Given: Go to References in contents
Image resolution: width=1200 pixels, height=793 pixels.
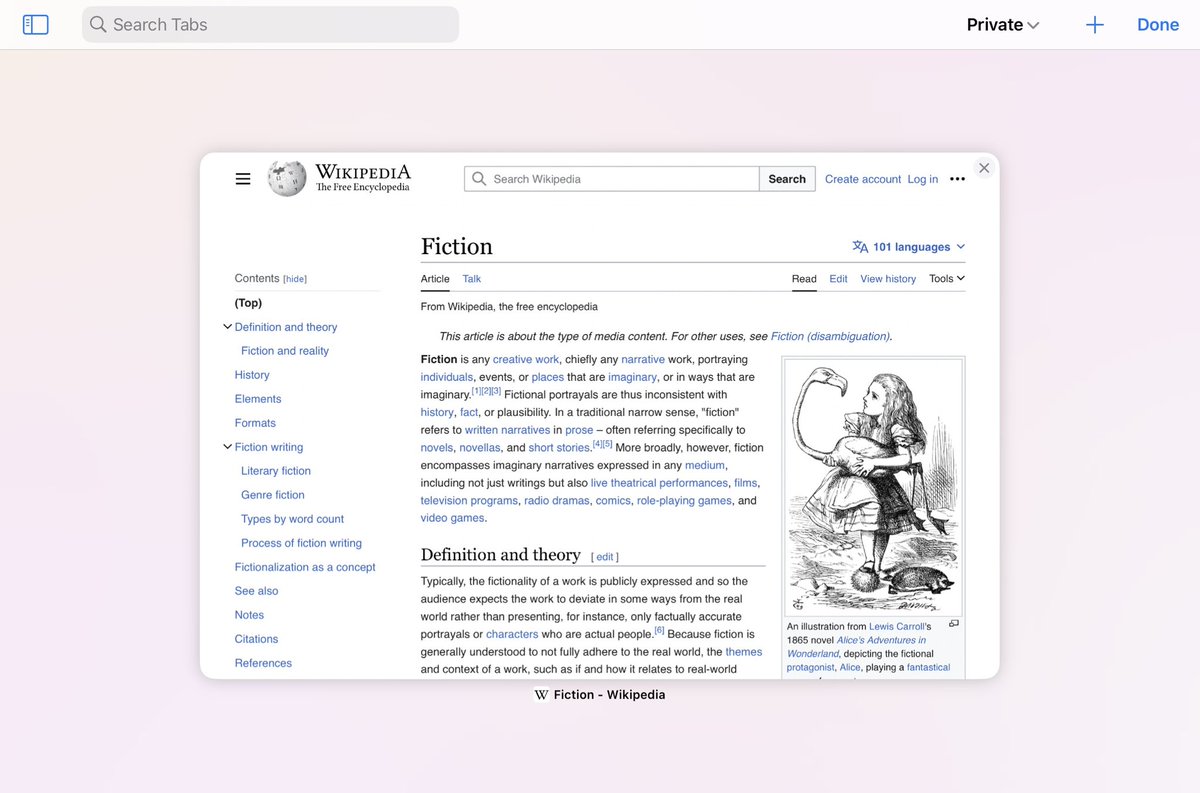Looking at the screenshot, I should click(x=263, y=663).
